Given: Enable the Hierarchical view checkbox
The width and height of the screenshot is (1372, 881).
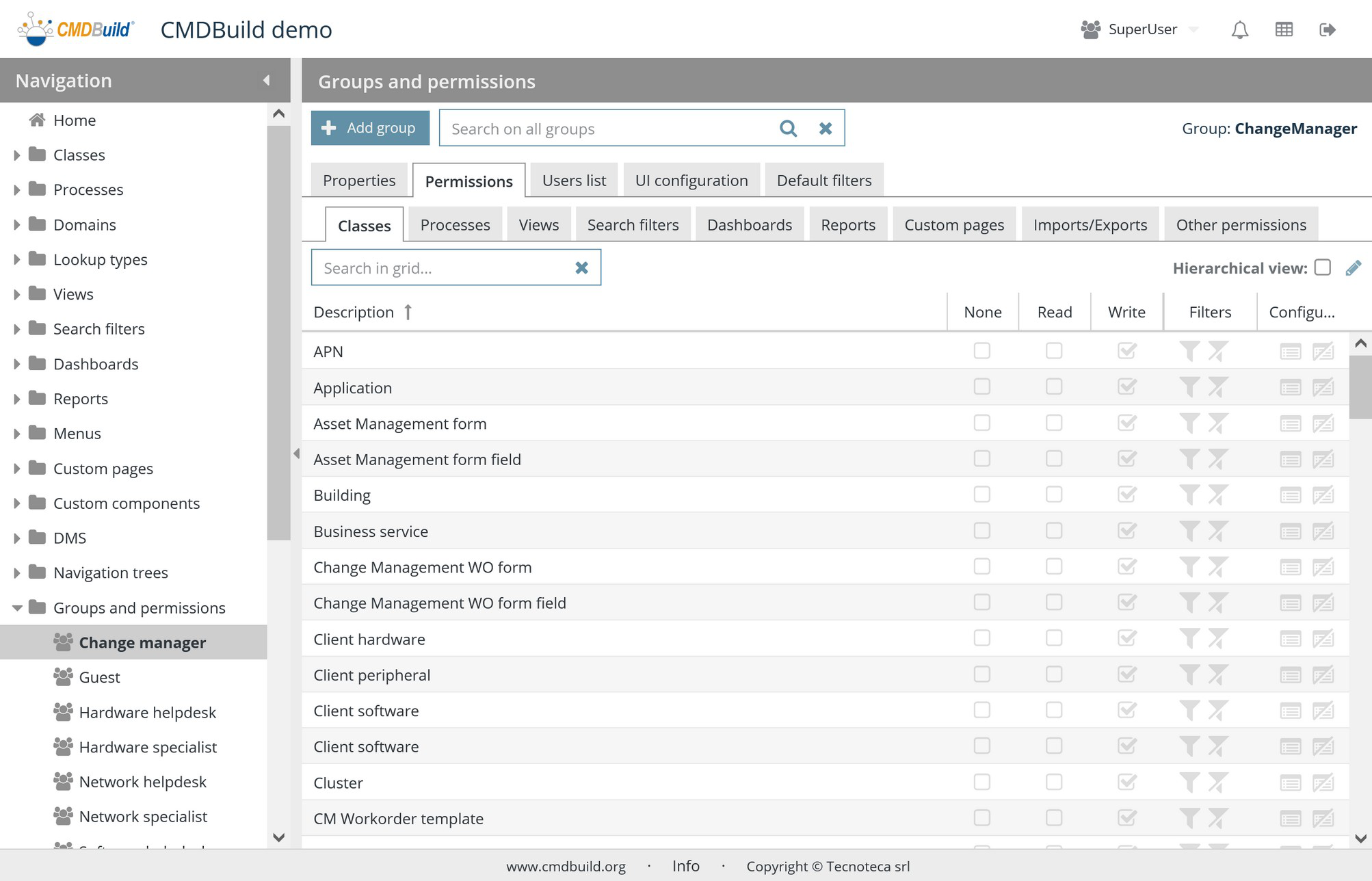Looking at the screenshot, I should (1322, 267).
